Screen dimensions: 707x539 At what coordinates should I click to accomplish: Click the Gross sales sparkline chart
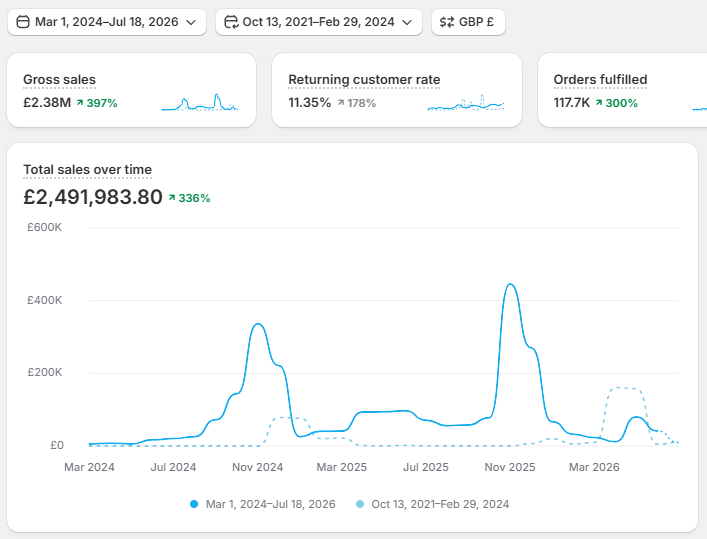pyautogui.click(x=200, y=102)
